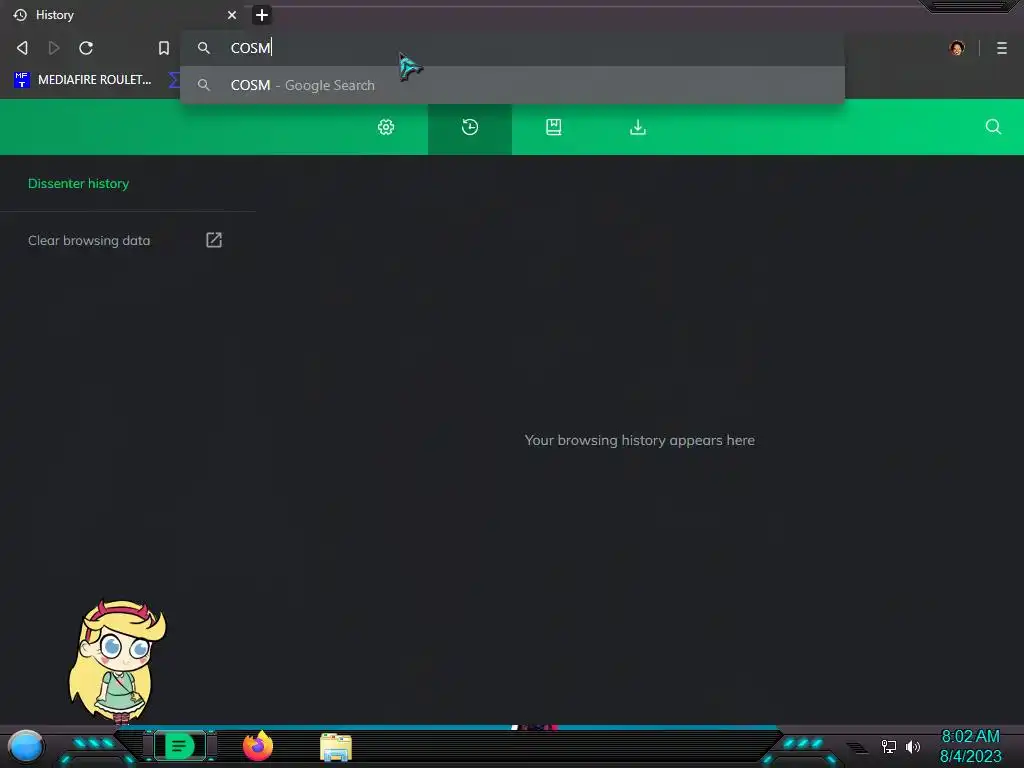
Task: Open the external link icon beside Clear browsing data
Action: point(214,240)
